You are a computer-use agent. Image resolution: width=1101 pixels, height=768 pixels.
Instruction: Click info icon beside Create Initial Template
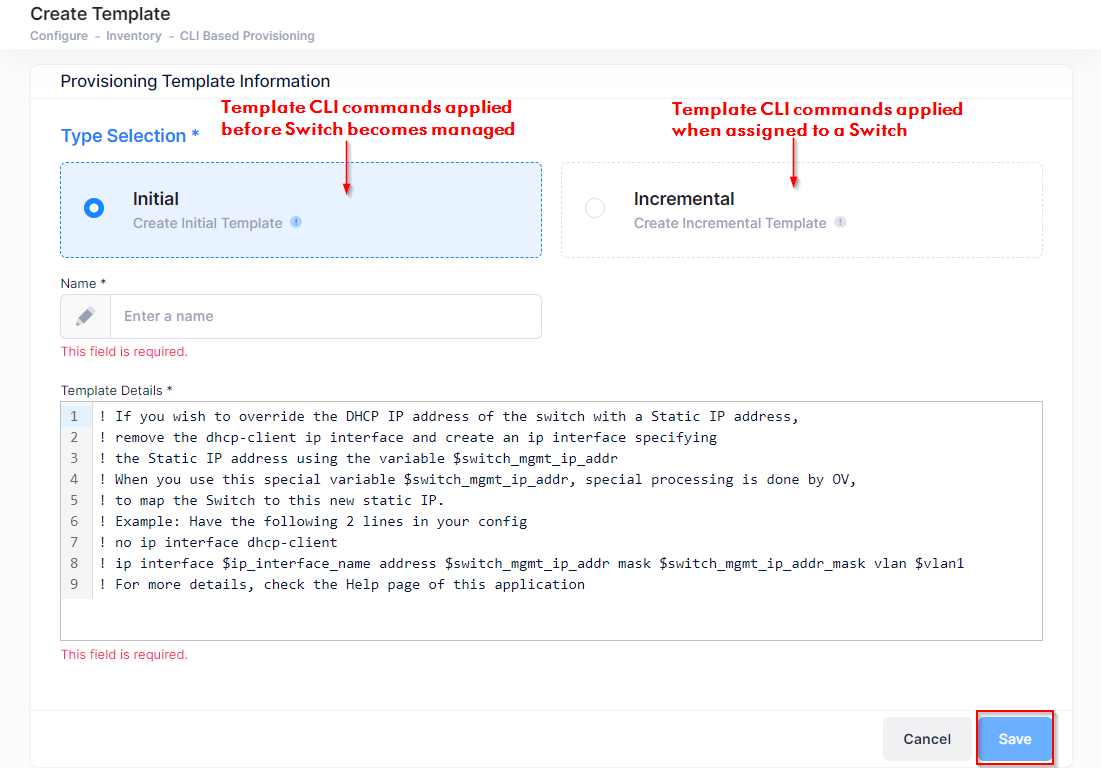[x=296, y=222]
